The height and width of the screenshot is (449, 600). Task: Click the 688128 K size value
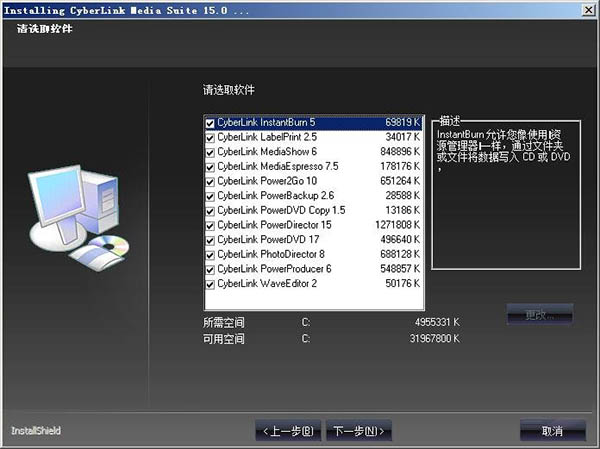pyautogui.click(x=400, y=254)
